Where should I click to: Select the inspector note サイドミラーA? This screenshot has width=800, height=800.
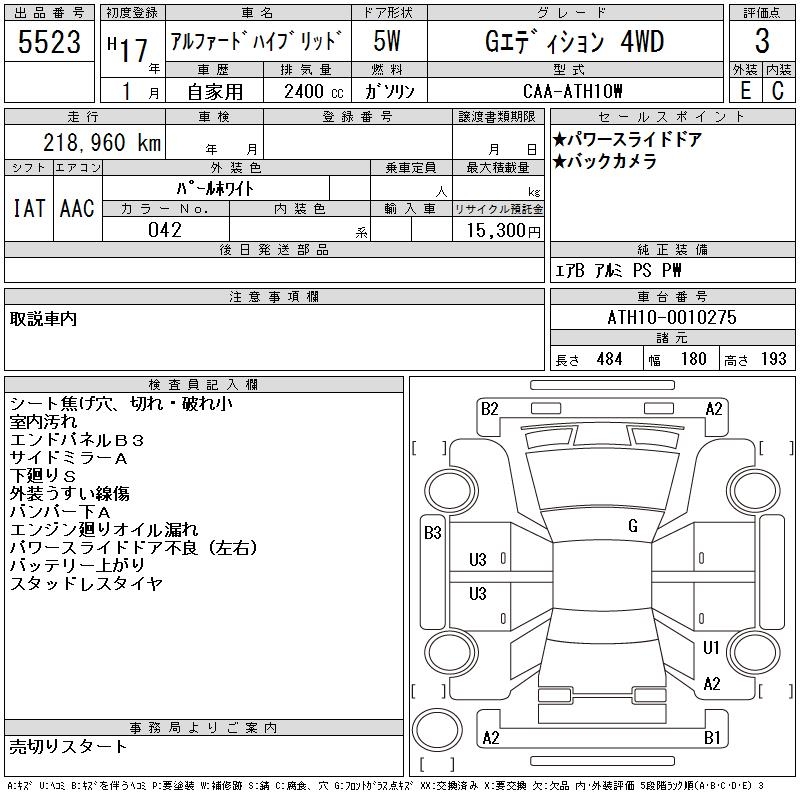[x=68, y=458]
